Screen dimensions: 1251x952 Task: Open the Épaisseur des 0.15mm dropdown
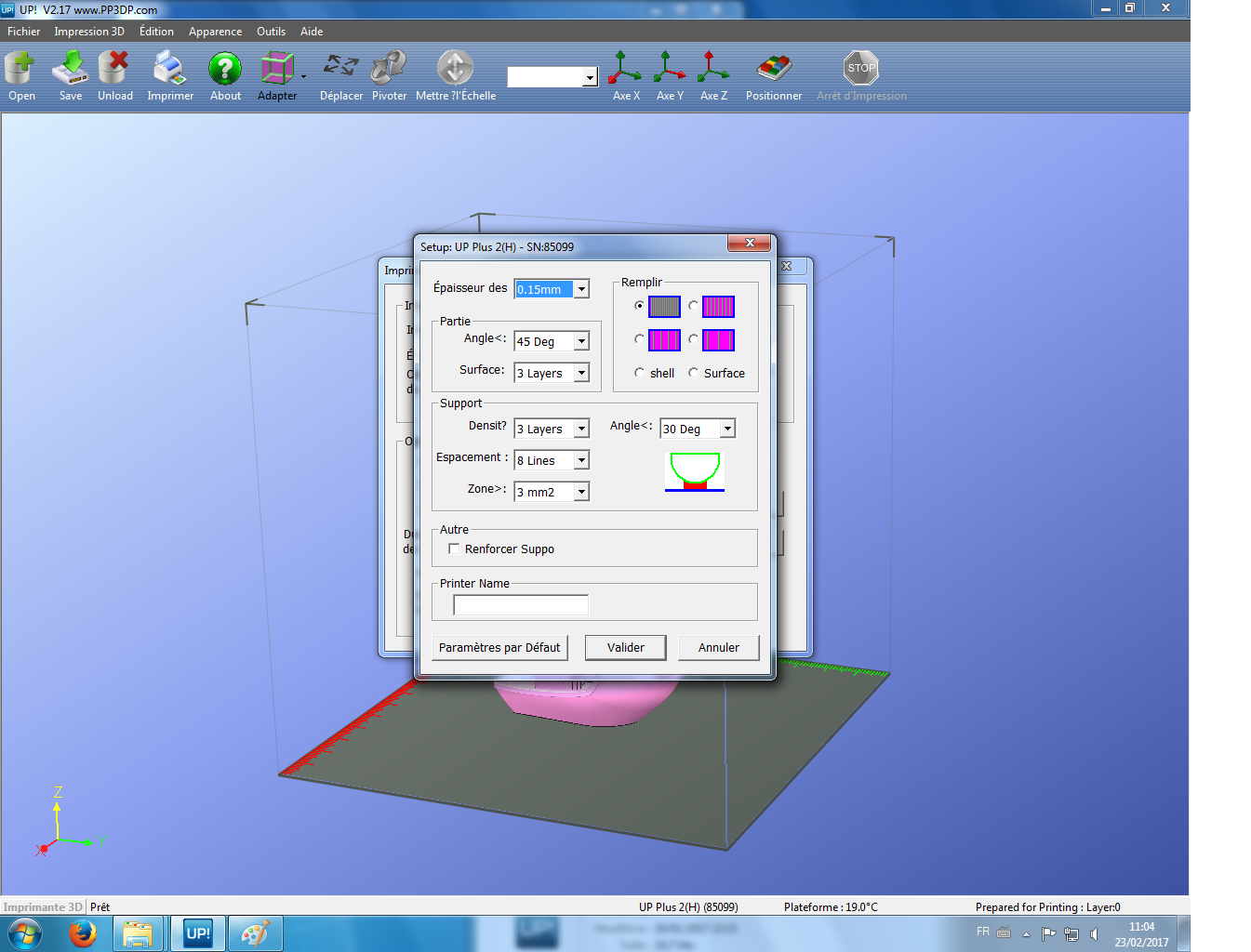point(581,289)
